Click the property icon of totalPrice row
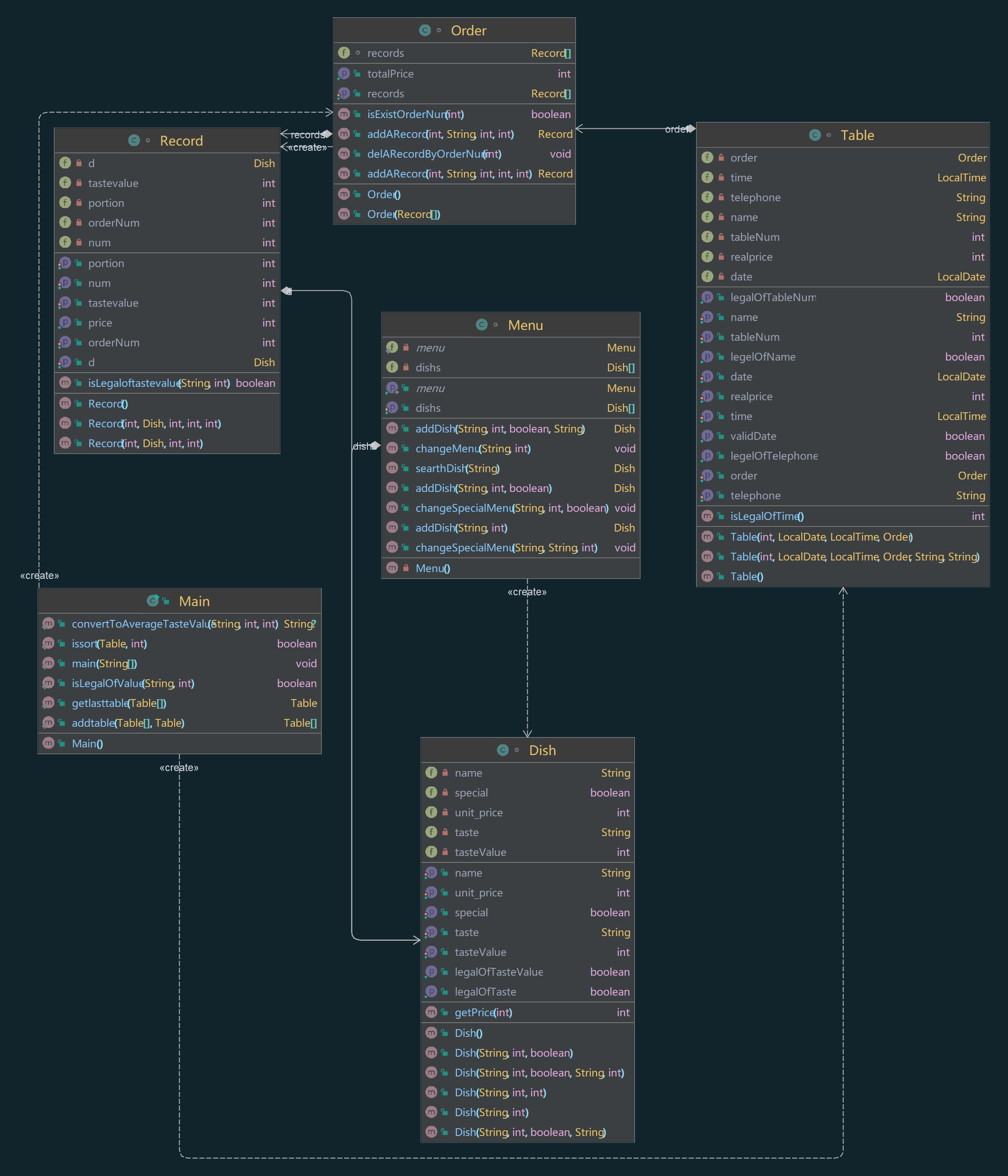The width and height of the screenshot is (1008, 1176). tap(344, 73)
